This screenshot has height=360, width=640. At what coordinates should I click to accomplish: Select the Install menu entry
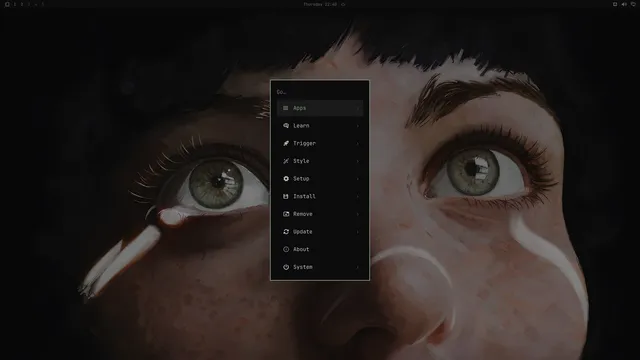click(x=320, y=196)
